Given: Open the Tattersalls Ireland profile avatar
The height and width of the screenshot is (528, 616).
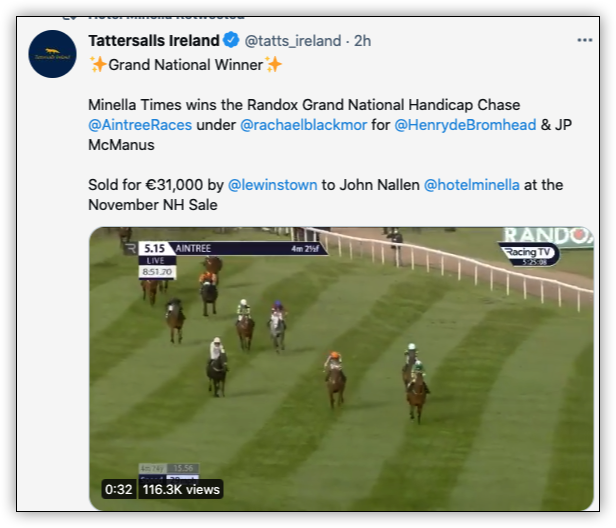Looking at the screenshot, I should [x=52, y=54].
